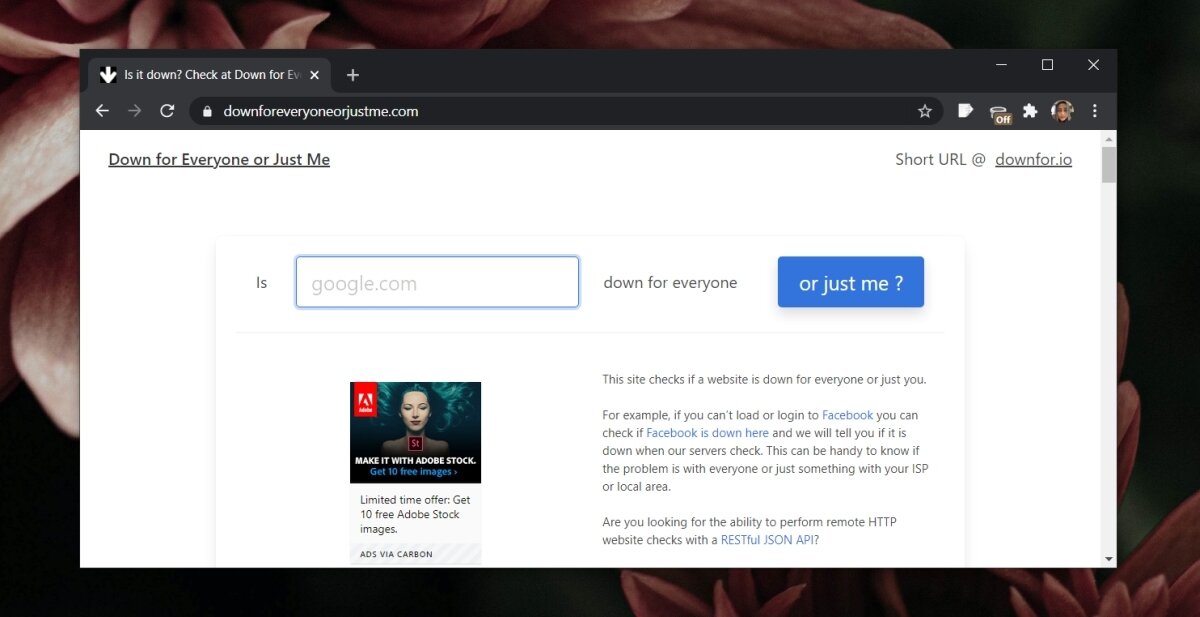Minimize the Chrome window
The image size is (1200, 617).
point(1001,65)
